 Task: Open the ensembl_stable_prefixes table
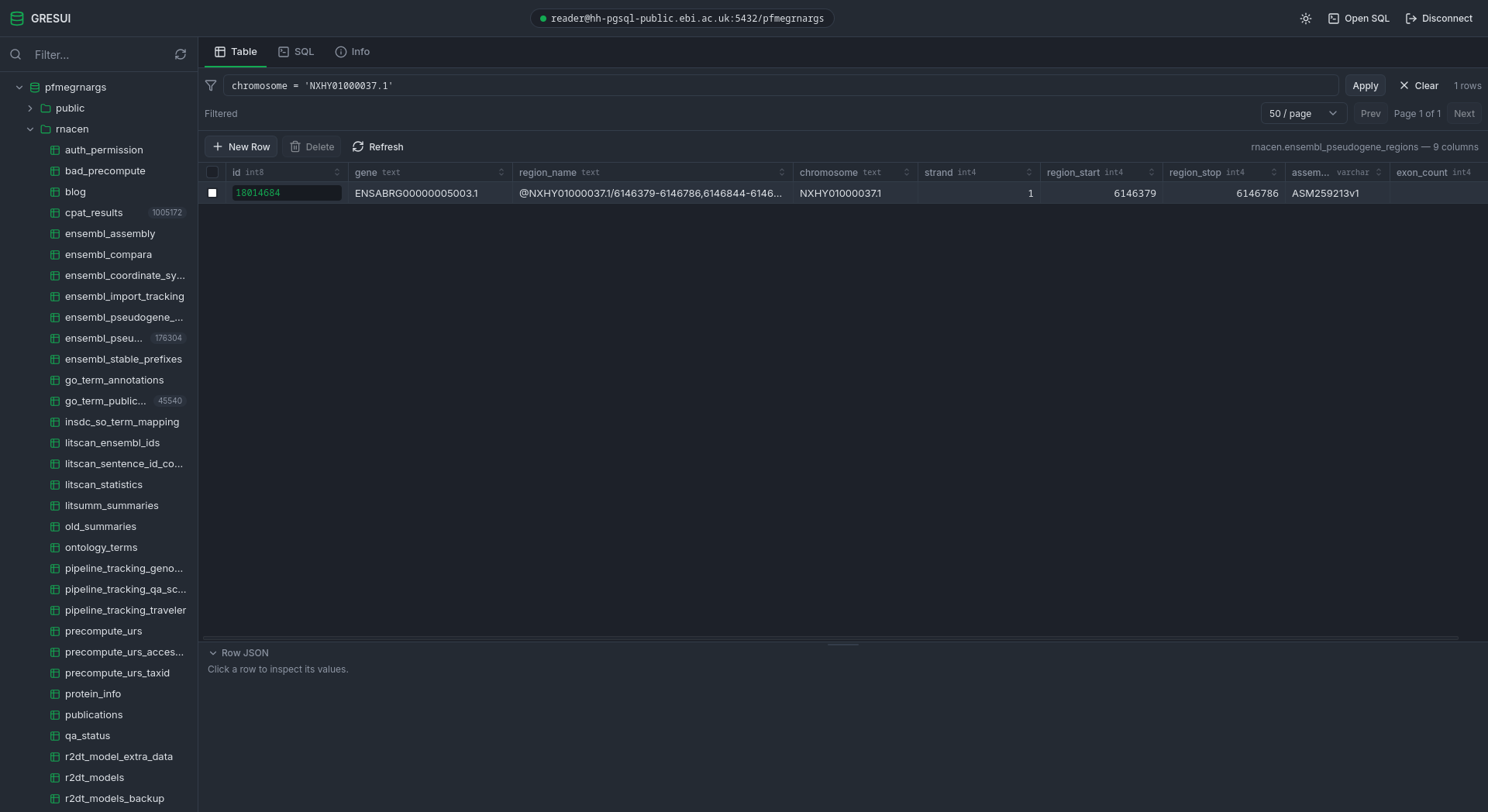click(123, 360)
